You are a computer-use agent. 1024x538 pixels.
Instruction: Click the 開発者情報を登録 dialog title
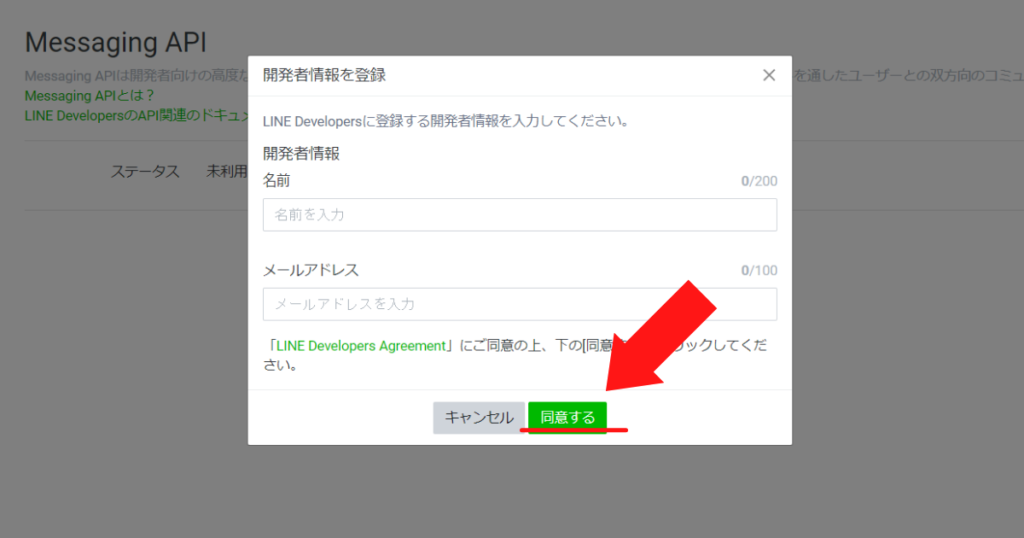[x=324, y=75]
